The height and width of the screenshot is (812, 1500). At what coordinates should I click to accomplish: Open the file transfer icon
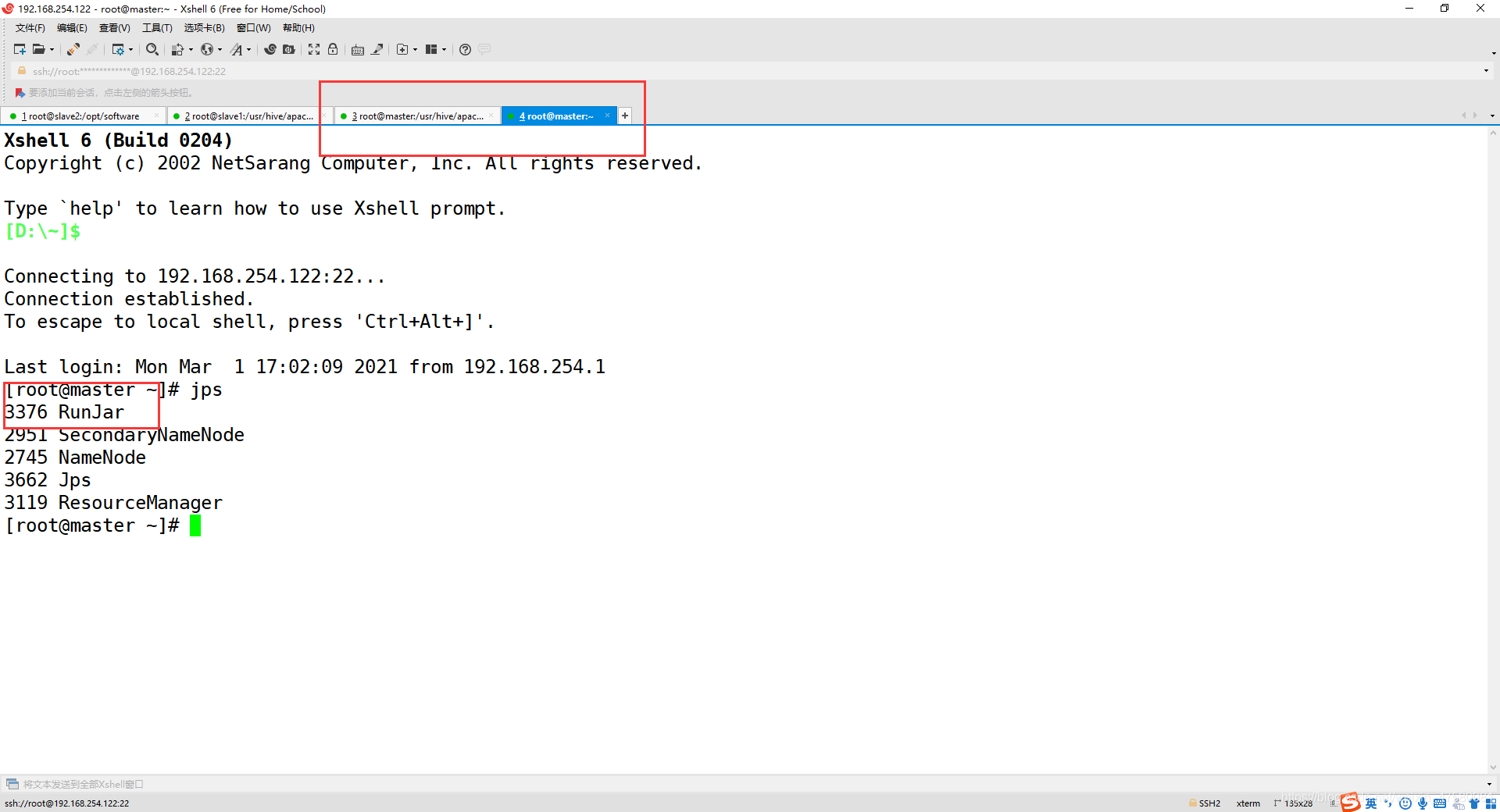(177, 49)
